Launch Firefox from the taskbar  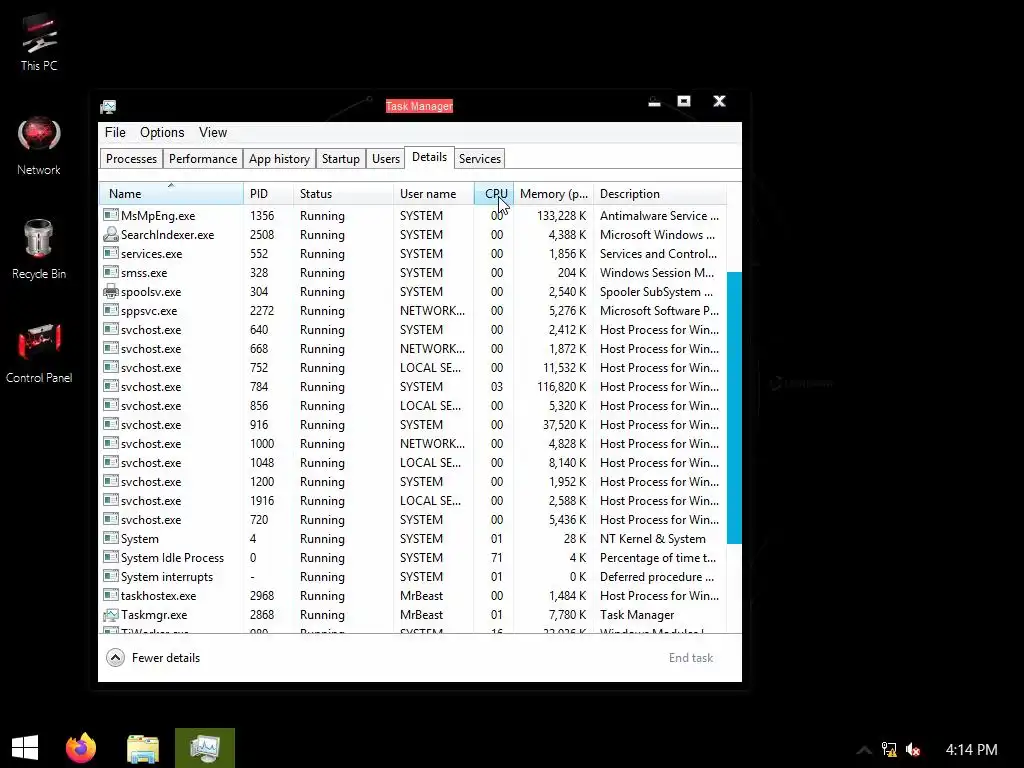(81, 748)
